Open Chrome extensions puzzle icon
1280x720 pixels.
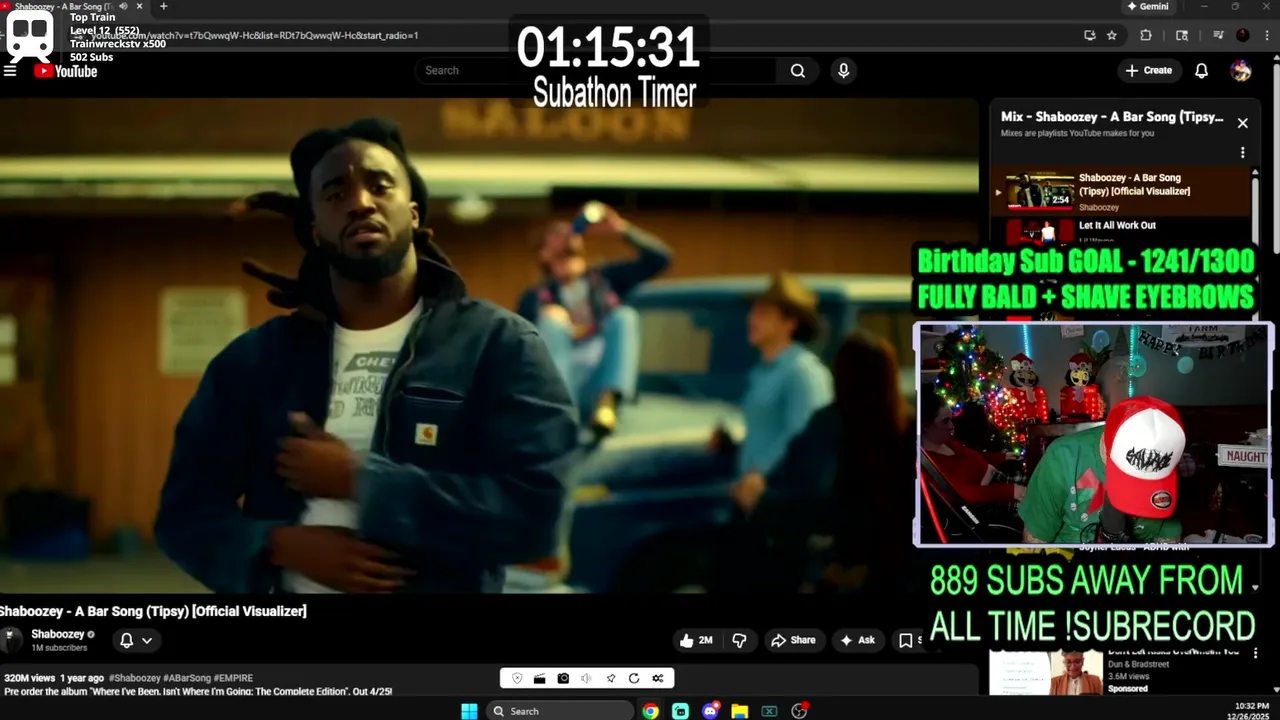pos(1146,35)
